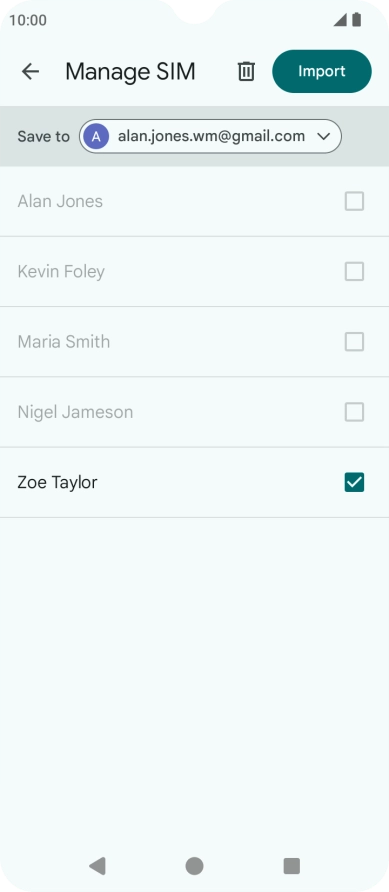This screenshot has height=892, width=389.
Task: Tap the battery status icon
Action: point(357,20)
